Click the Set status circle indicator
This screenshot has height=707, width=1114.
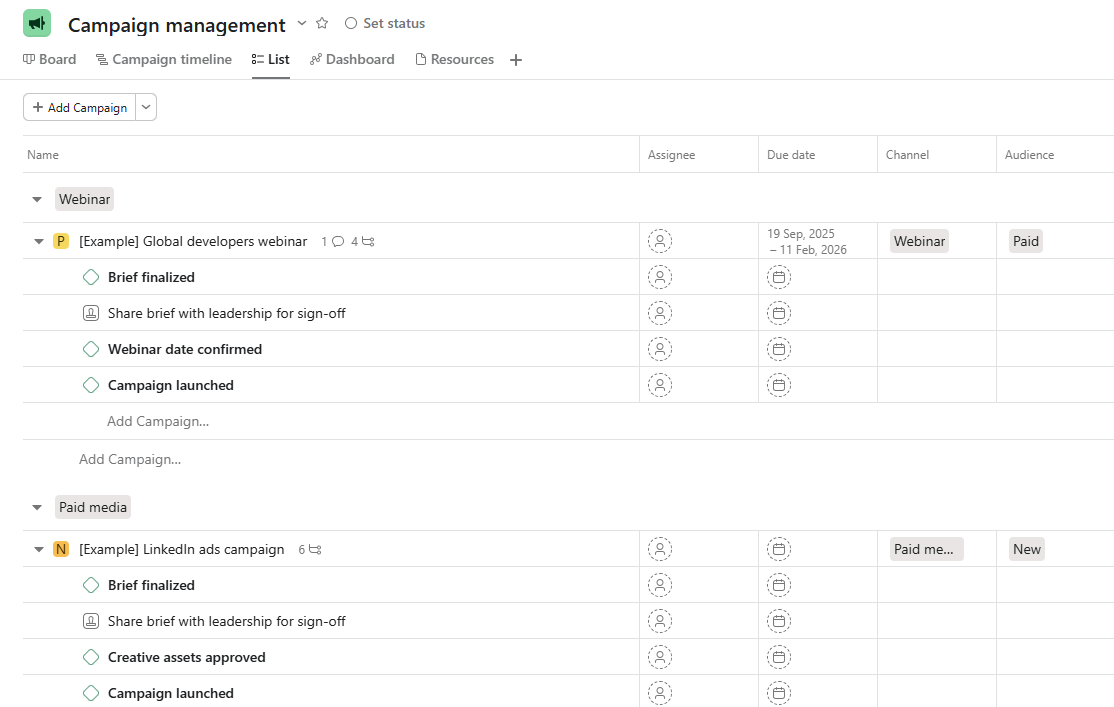click(350, 22)
